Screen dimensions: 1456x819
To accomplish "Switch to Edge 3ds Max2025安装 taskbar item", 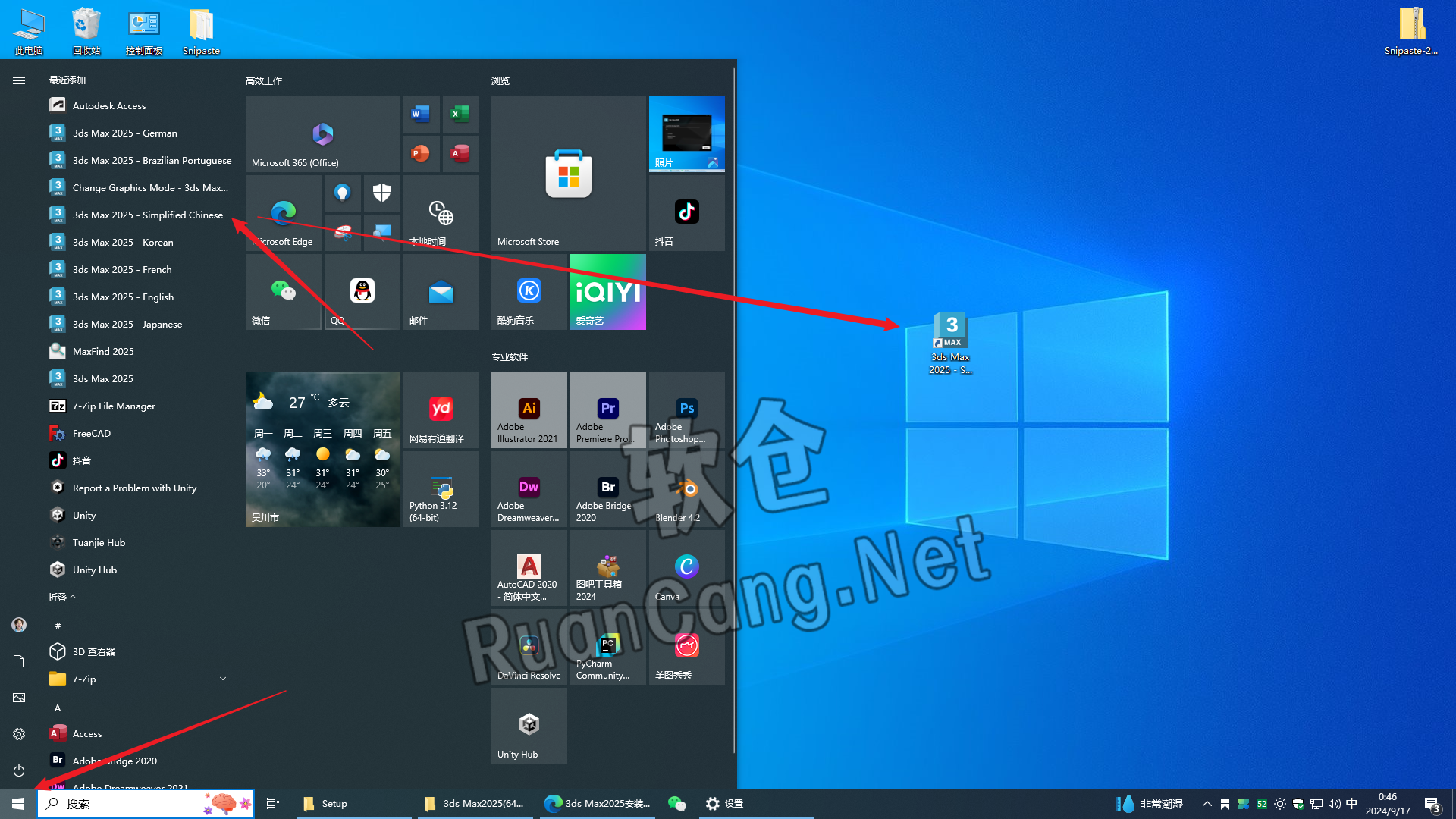I will click(x=599, y=804).
